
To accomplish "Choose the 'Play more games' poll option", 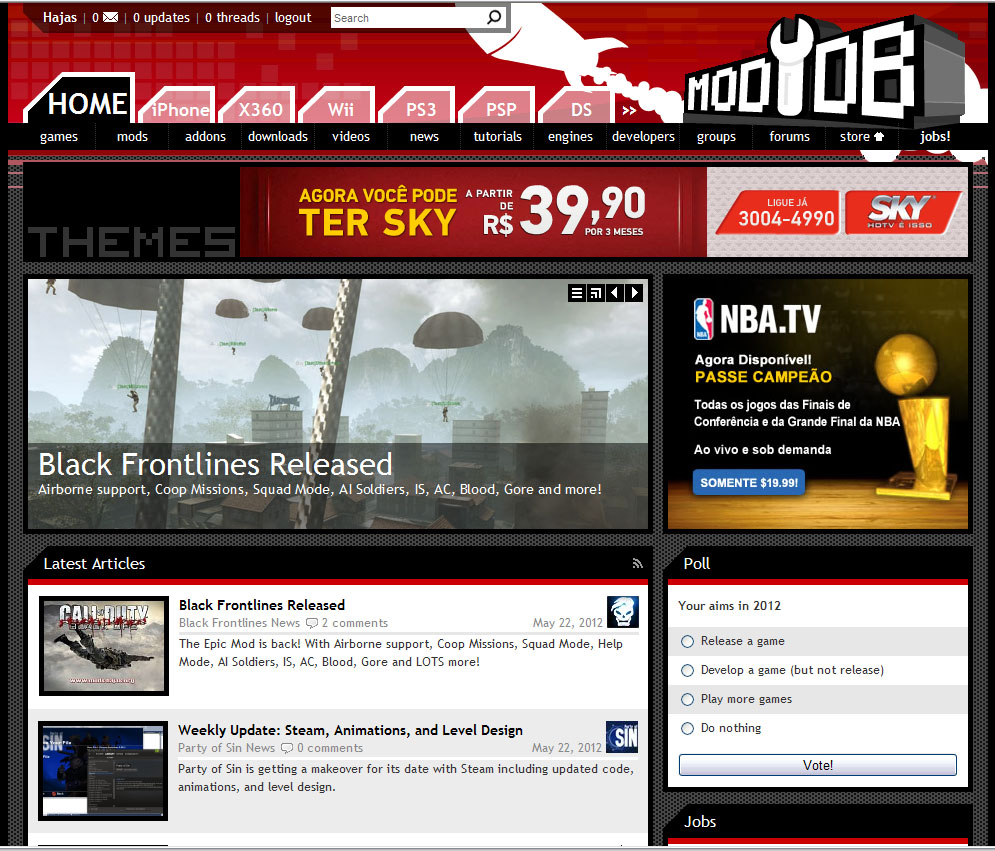I will pos(687,700).
